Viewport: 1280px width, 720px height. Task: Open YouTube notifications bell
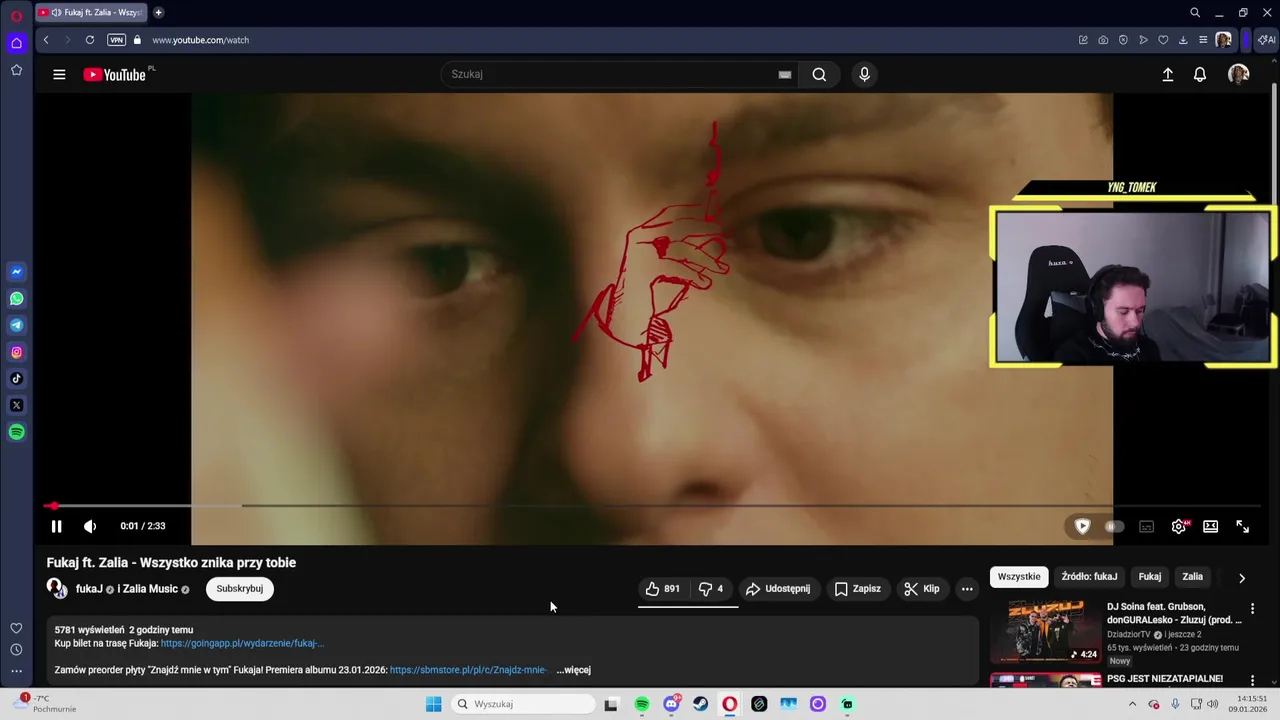tap(1200, 74)
